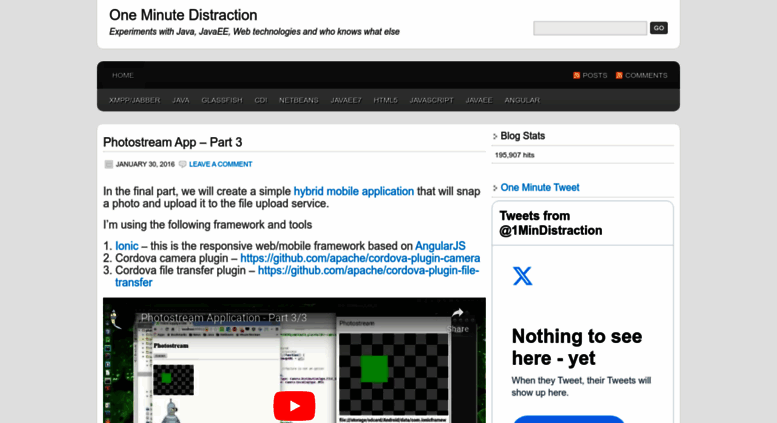Click the Posts feed link
The image size is (777, 423).
(595, 75)
